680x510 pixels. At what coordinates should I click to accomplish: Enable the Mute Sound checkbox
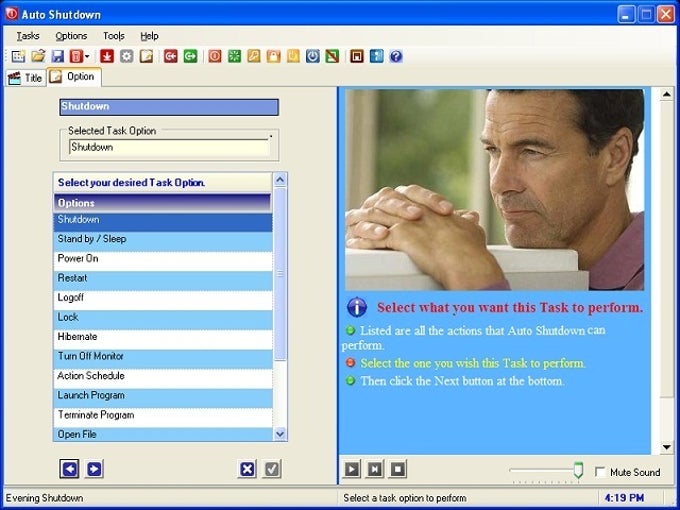coord(601,472)
